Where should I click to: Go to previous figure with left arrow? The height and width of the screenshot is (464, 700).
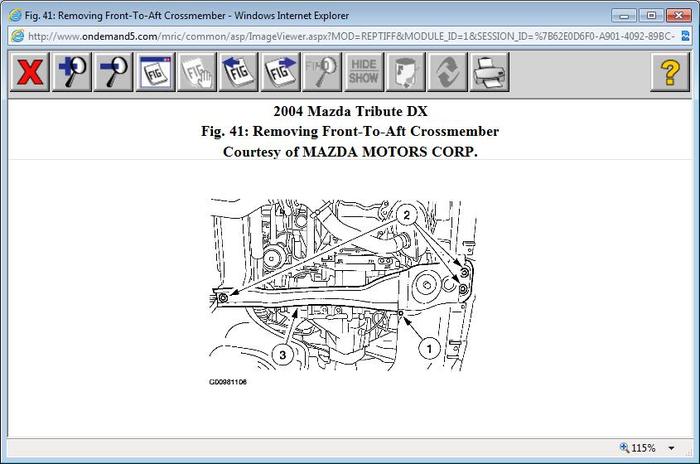tap(238, 72)
